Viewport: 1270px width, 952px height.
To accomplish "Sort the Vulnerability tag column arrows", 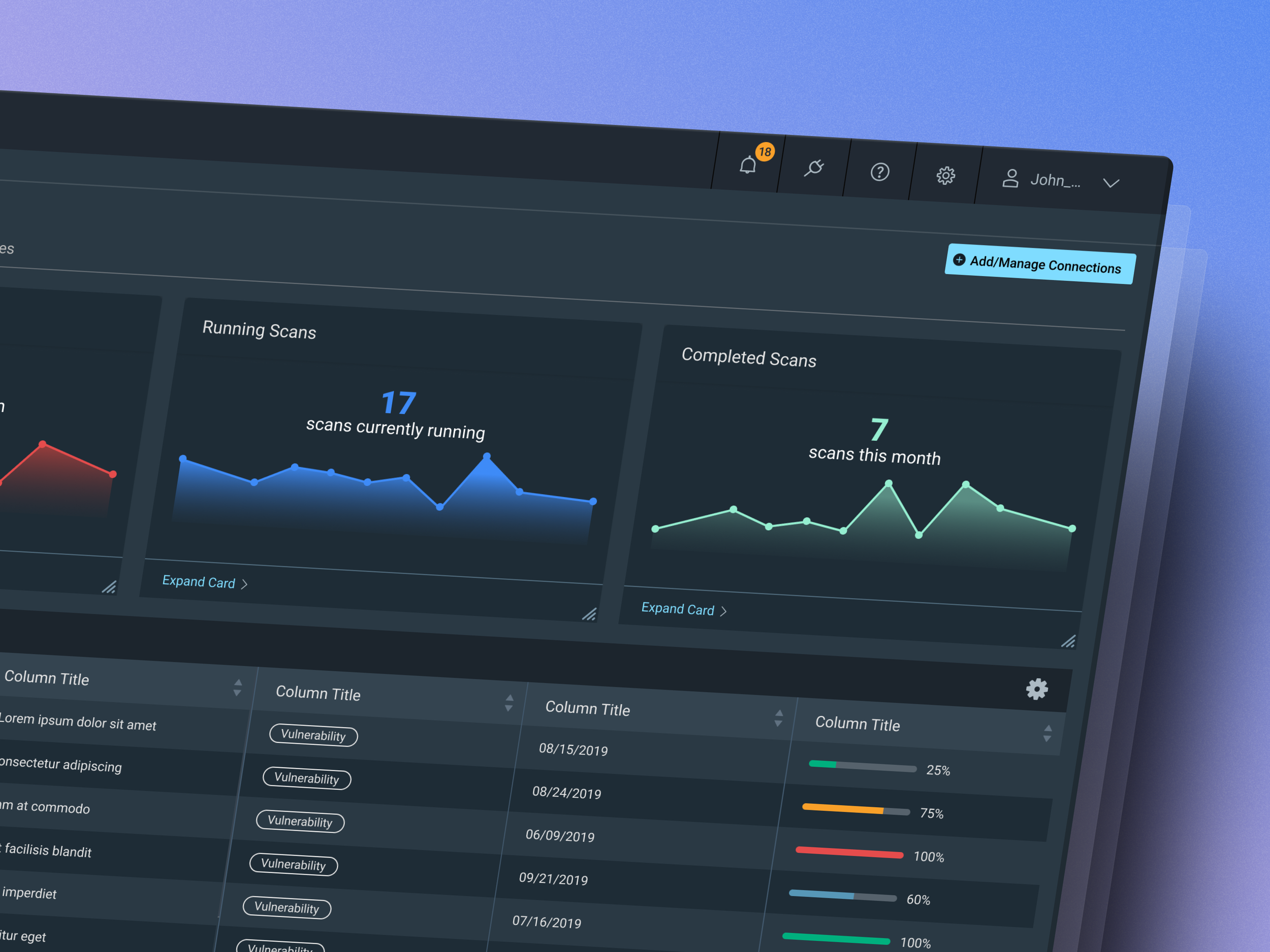I will coord(509,702).
